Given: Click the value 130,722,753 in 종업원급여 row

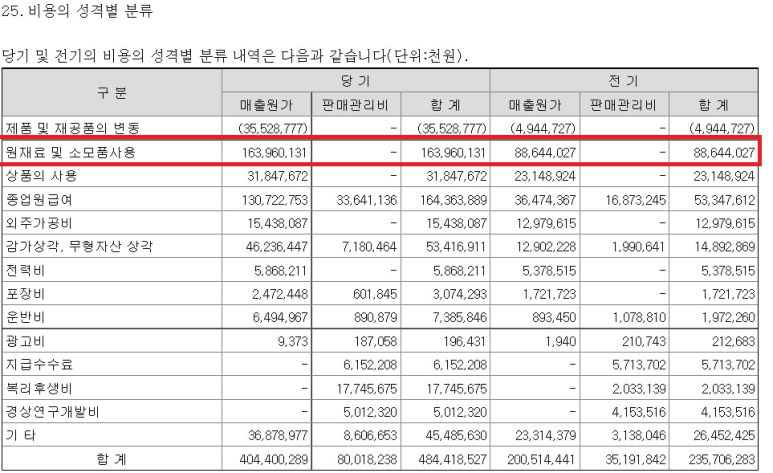Looking at the screenshot, I should pos(275,200).
